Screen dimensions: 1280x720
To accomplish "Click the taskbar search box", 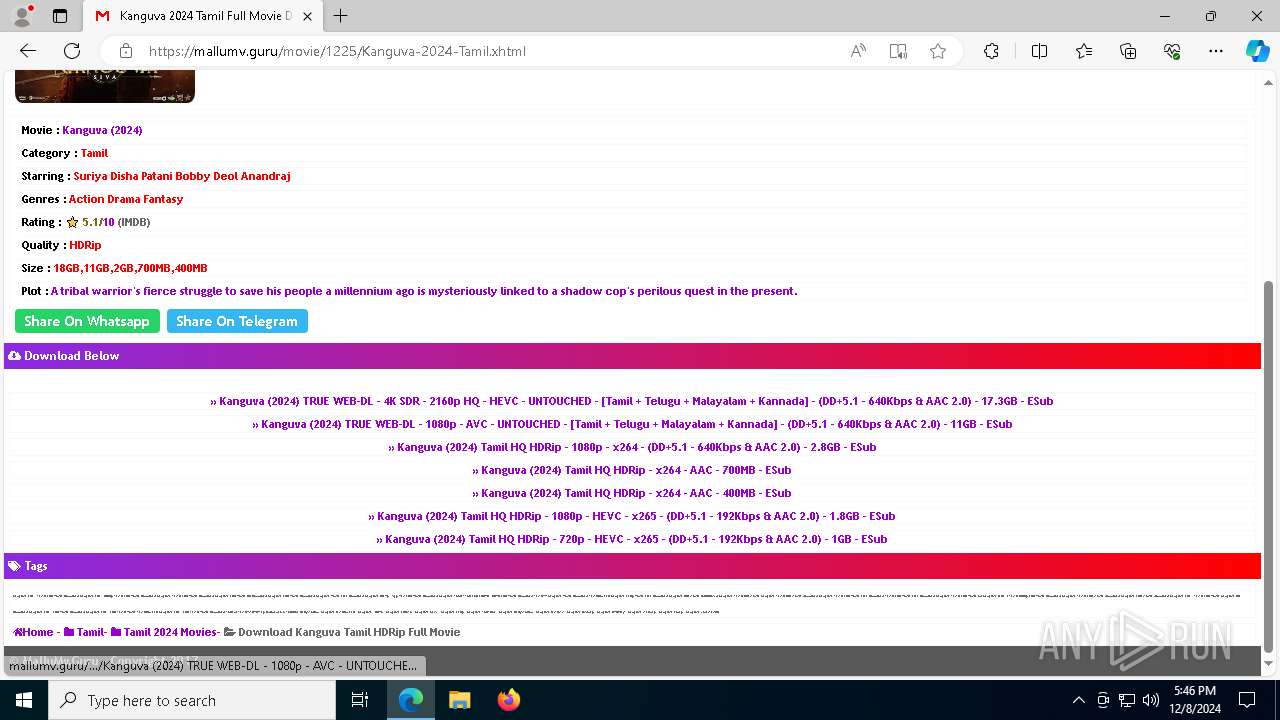I will pos(192,700).
